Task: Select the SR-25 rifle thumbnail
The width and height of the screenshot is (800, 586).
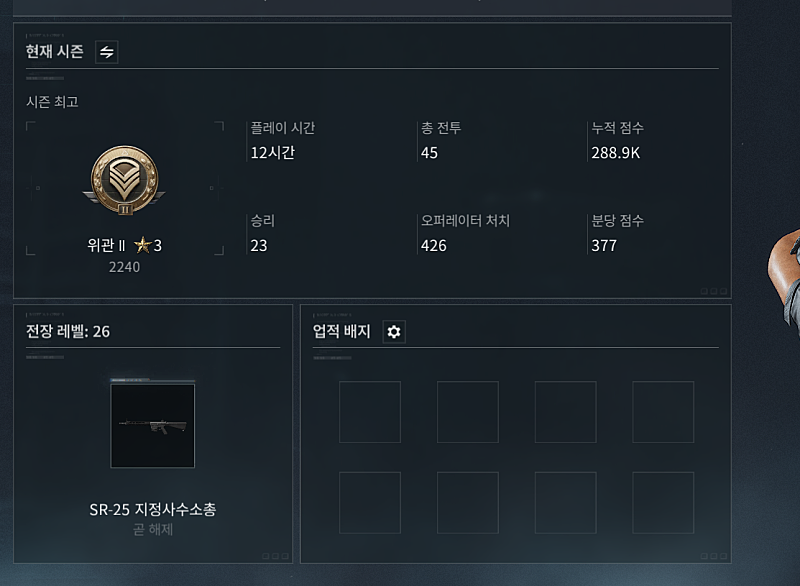Action: point(153,424)
